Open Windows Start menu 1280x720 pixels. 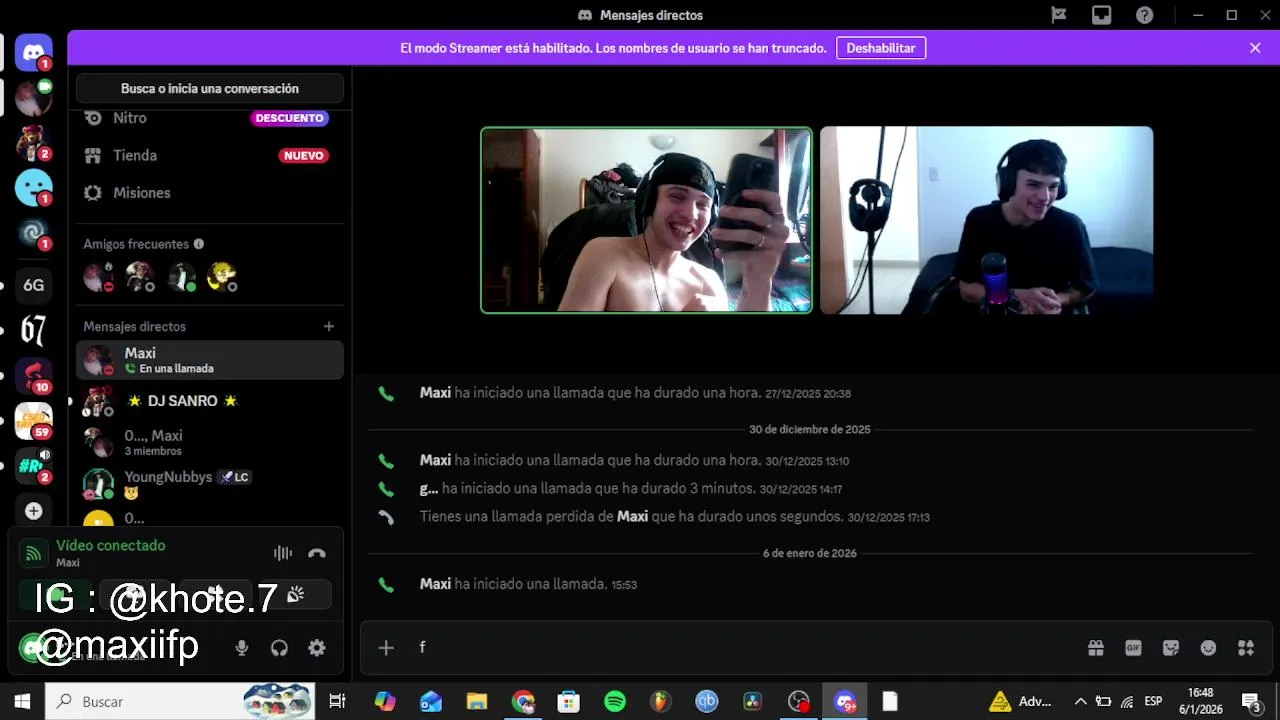click(22, 701)
